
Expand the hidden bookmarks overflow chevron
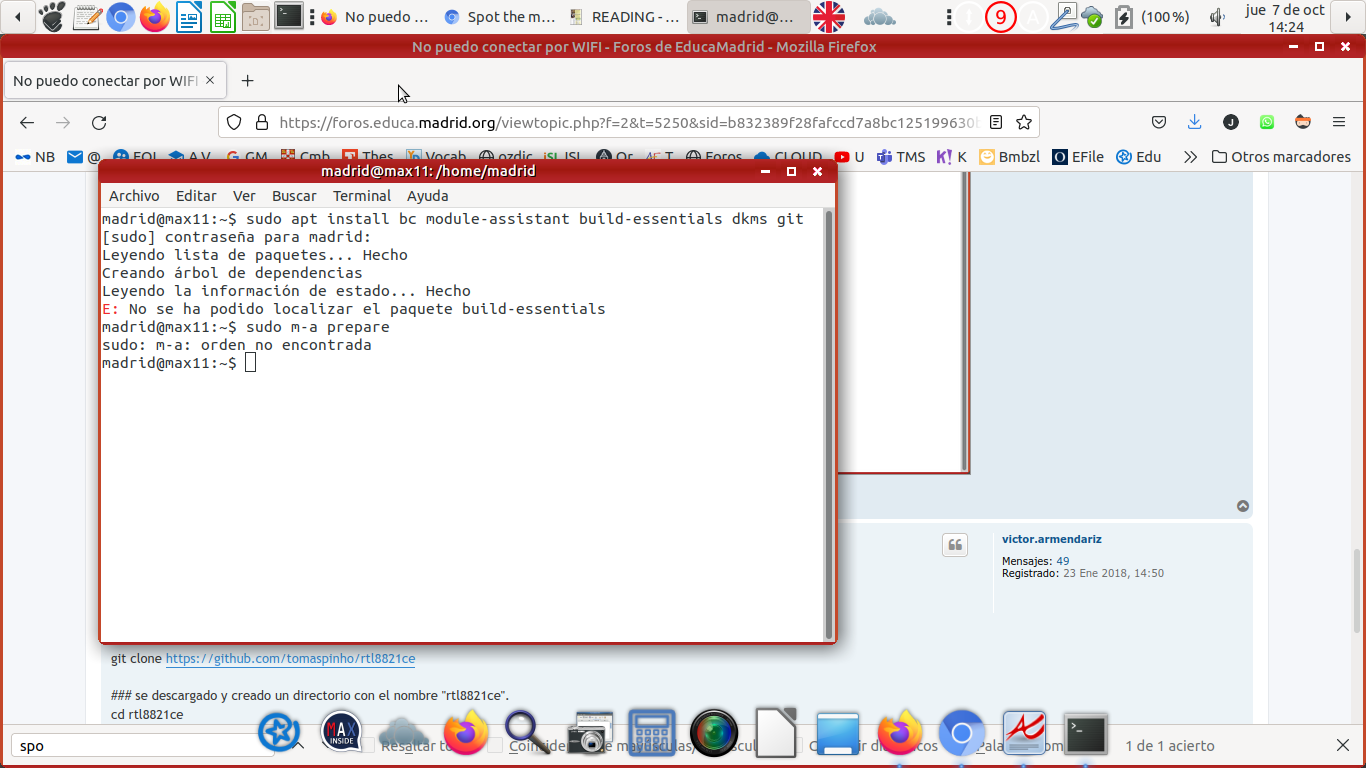1190,157
